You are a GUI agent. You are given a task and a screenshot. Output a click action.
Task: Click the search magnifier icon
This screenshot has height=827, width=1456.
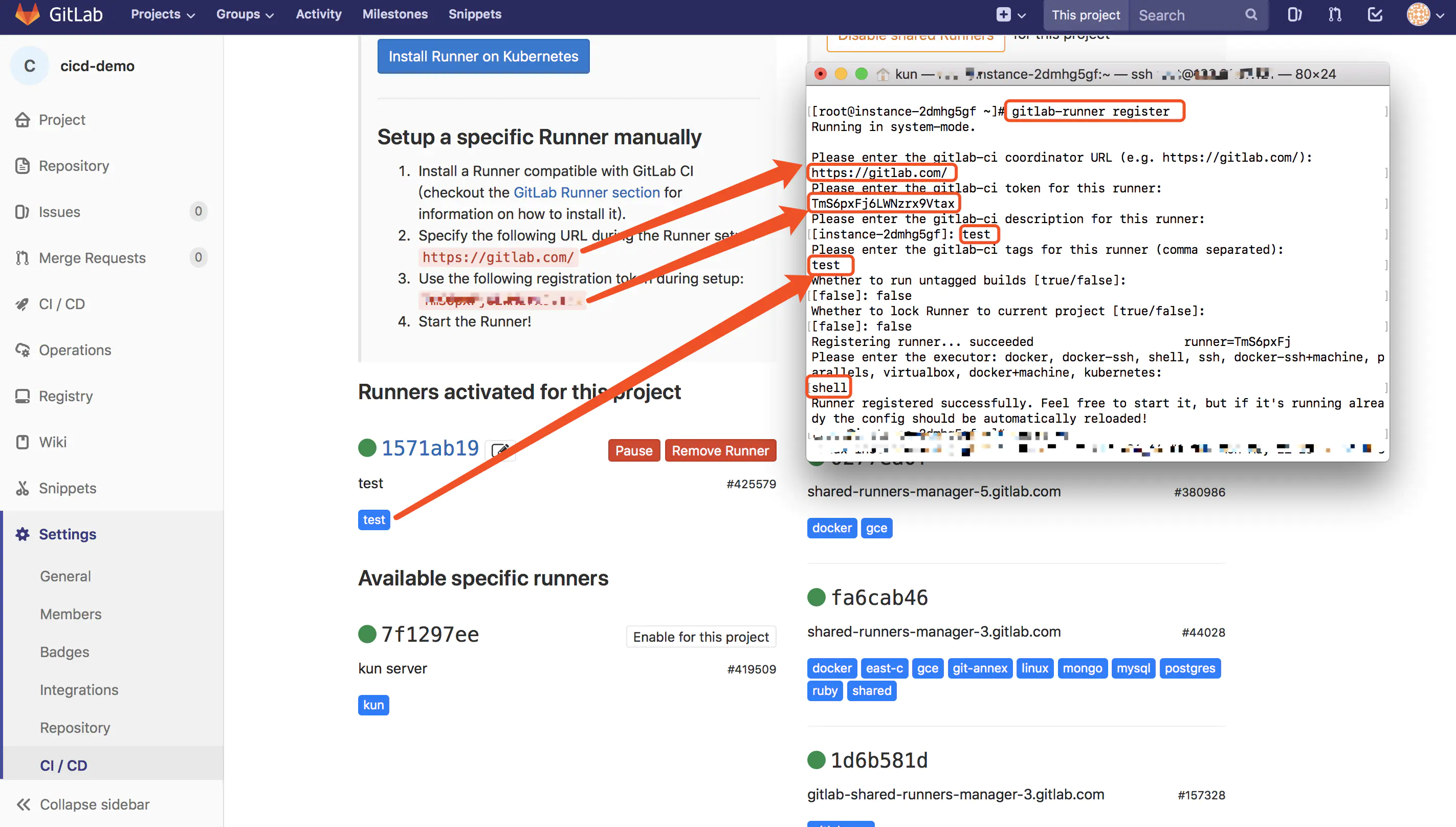click(1251, 15)
